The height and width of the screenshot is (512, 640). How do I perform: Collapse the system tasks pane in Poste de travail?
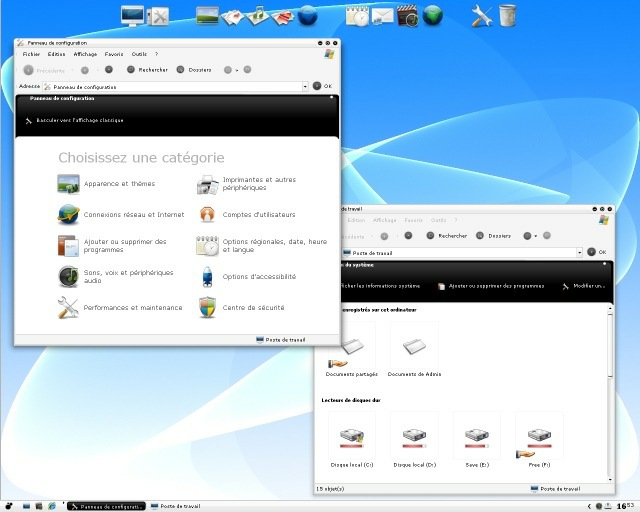pyautogui.click(x=604, y=264)
